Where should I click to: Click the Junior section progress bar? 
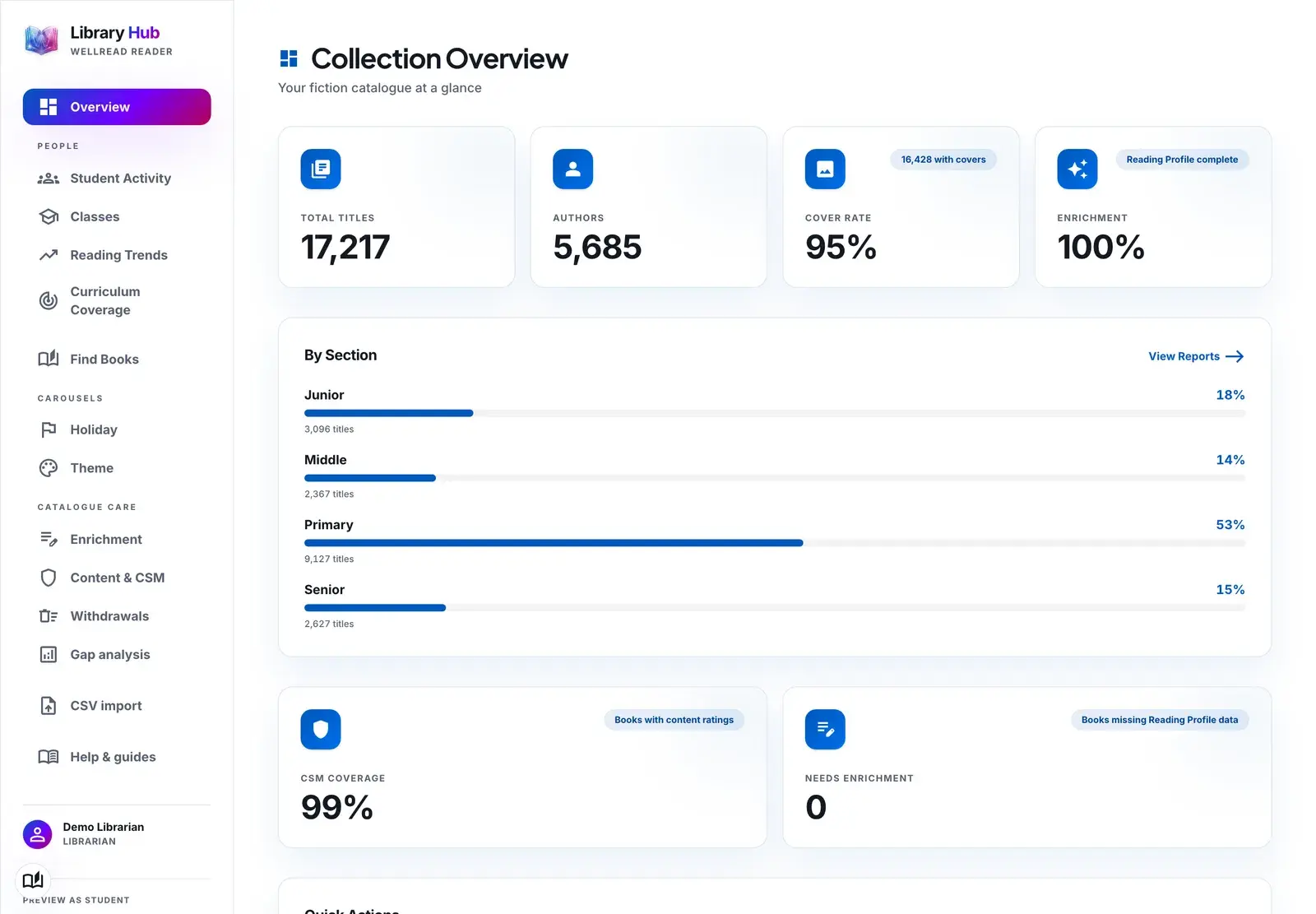(x=775, y=413)
